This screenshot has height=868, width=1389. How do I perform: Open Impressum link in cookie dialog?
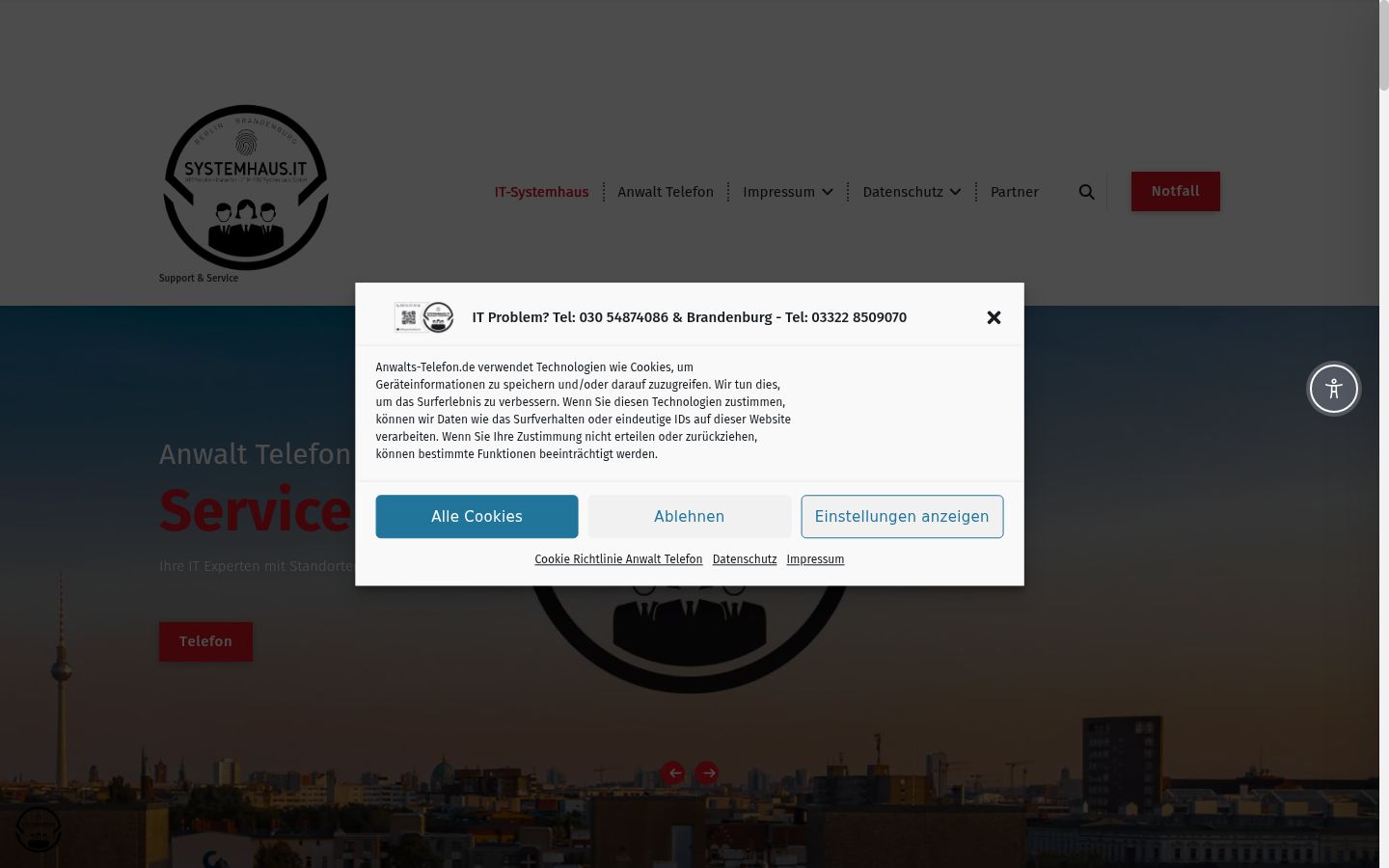click(x=815, y=559)
